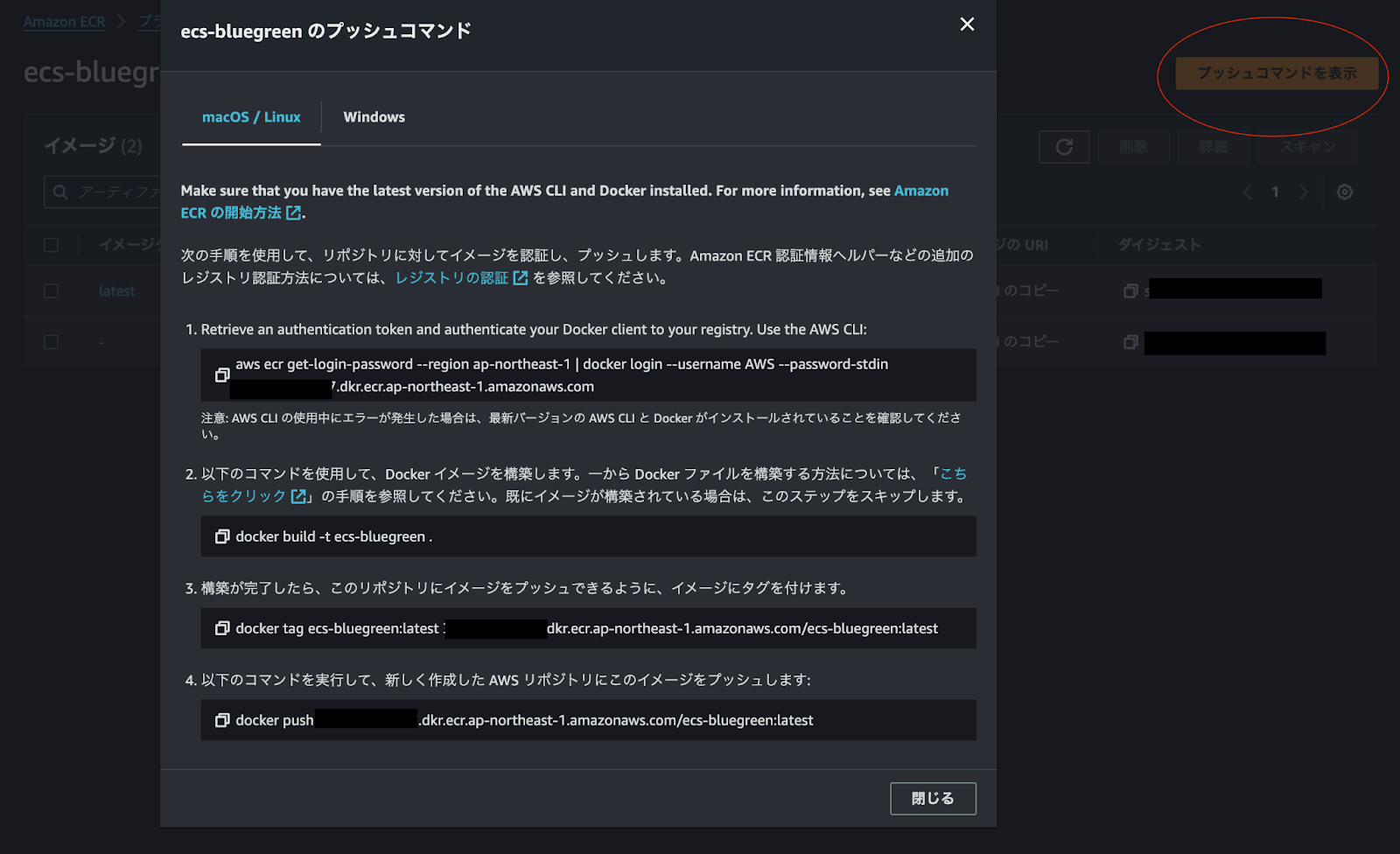1400x854 pixels.
Task: Go to next page of images
Action: coord(1304,192)
